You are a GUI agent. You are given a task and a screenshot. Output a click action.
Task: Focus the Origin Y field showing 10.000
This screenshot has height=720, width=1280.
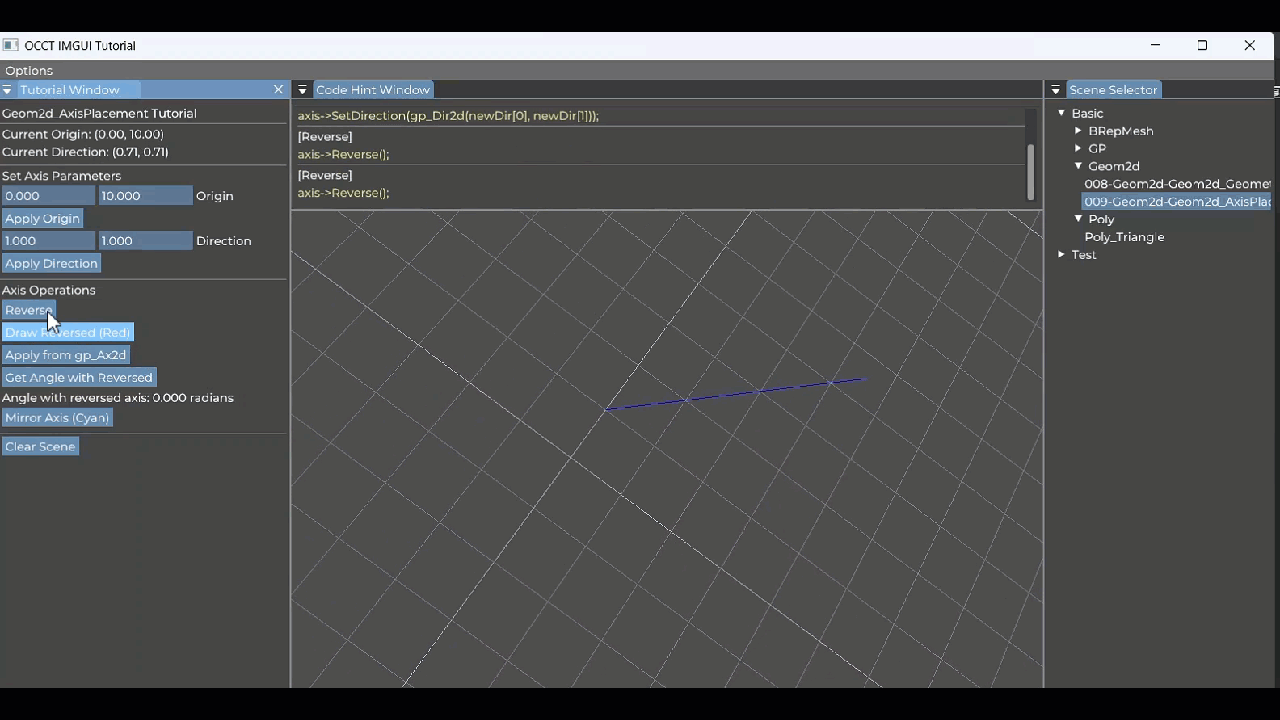[x=145, y=196]
